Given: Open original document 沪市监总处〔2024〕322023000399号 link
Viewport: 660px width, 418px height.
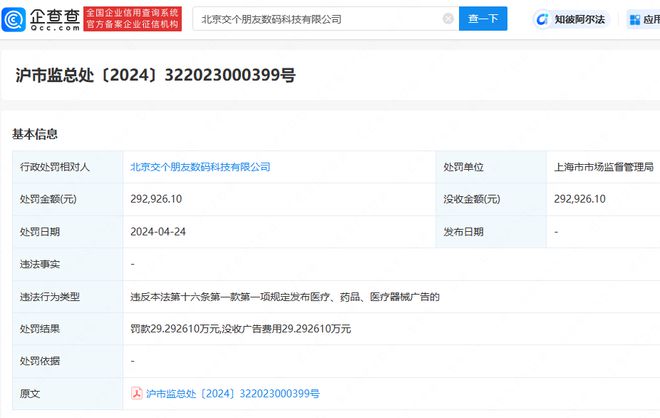Looking at the screenshot, I should point(233,393).
